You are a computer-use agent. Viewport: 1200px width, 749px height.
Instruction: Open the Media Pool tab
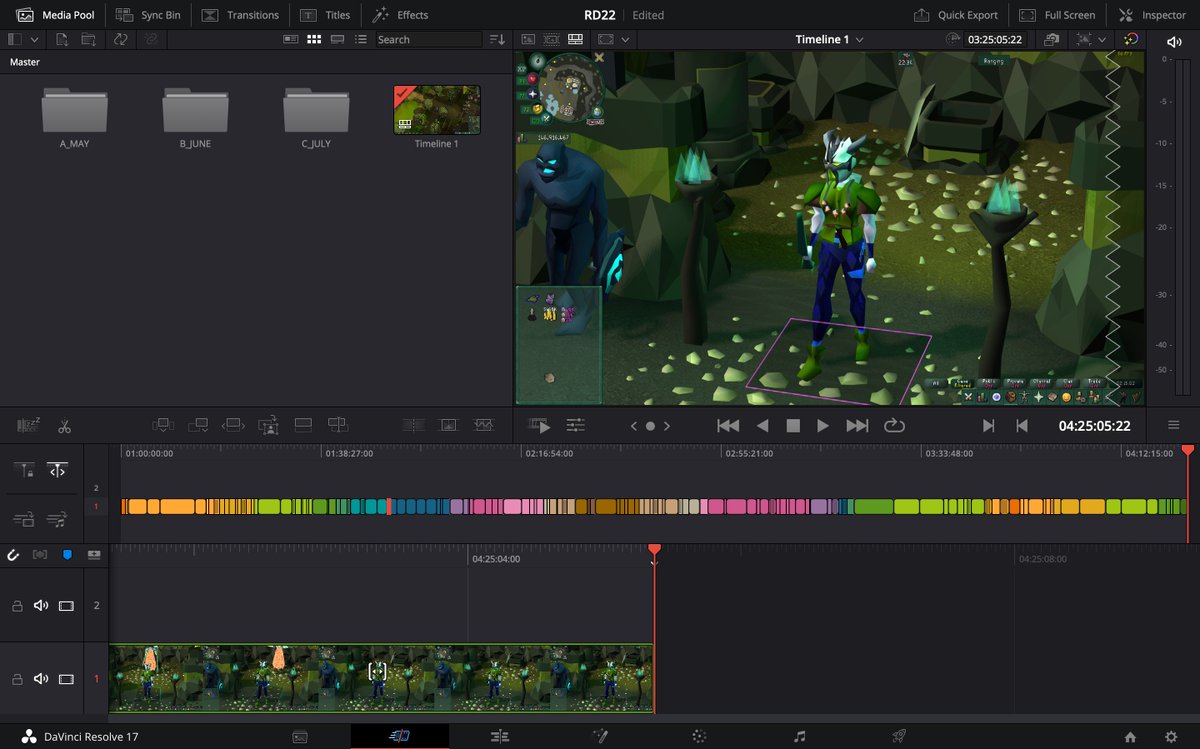54,15
